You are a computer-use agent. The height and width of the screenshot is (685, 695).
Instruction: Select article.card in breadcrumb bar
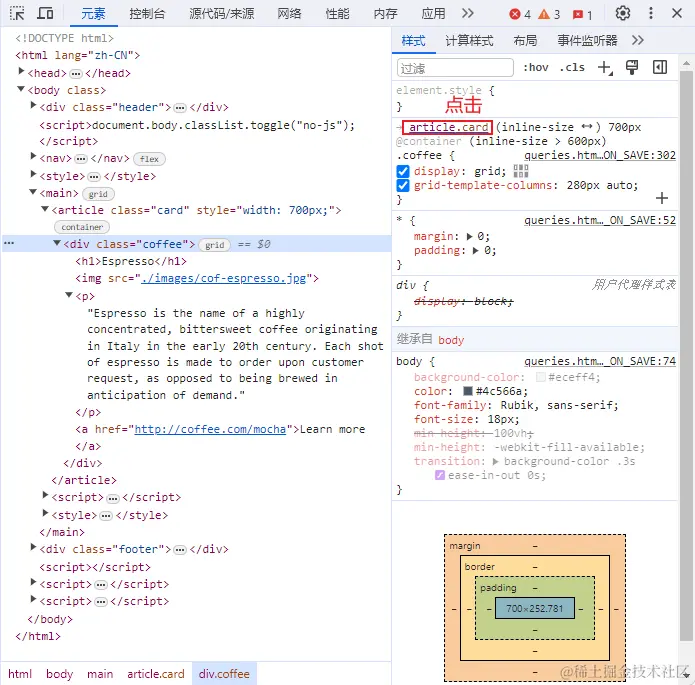156,674
